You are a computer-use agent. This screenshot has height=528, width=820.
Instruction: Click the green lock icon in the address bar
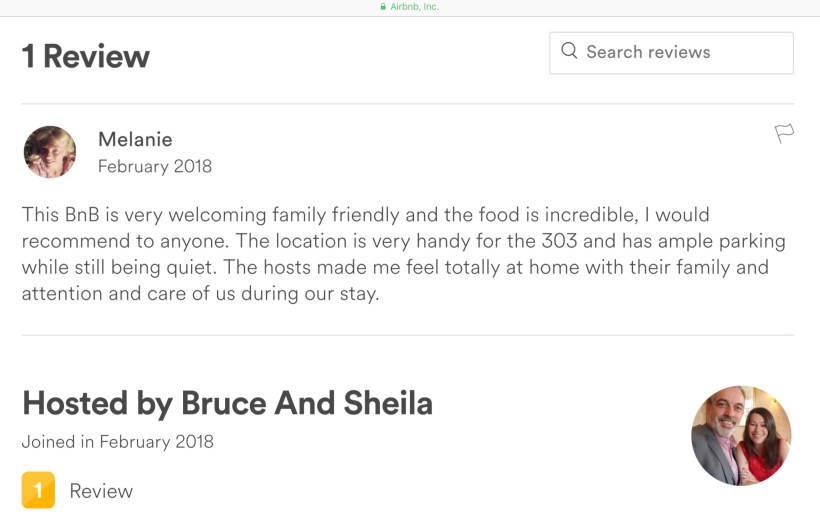click(383, 7)
